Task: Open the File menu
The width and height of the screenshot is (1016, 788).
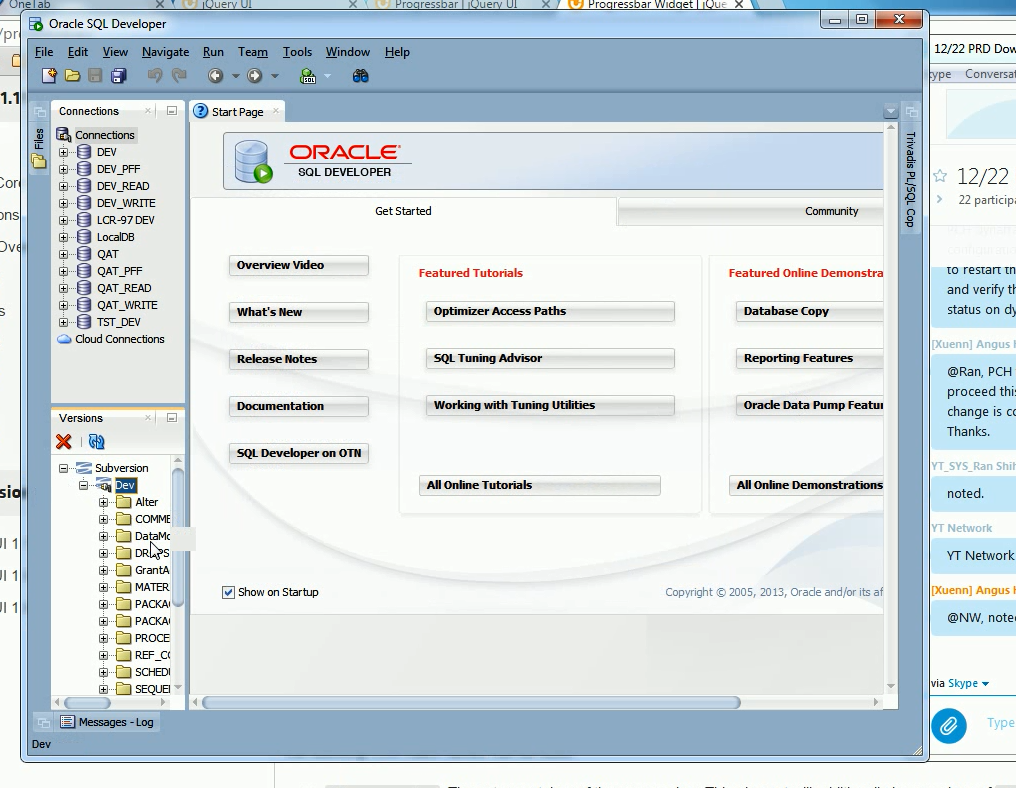Action: [x=44, y=52]
